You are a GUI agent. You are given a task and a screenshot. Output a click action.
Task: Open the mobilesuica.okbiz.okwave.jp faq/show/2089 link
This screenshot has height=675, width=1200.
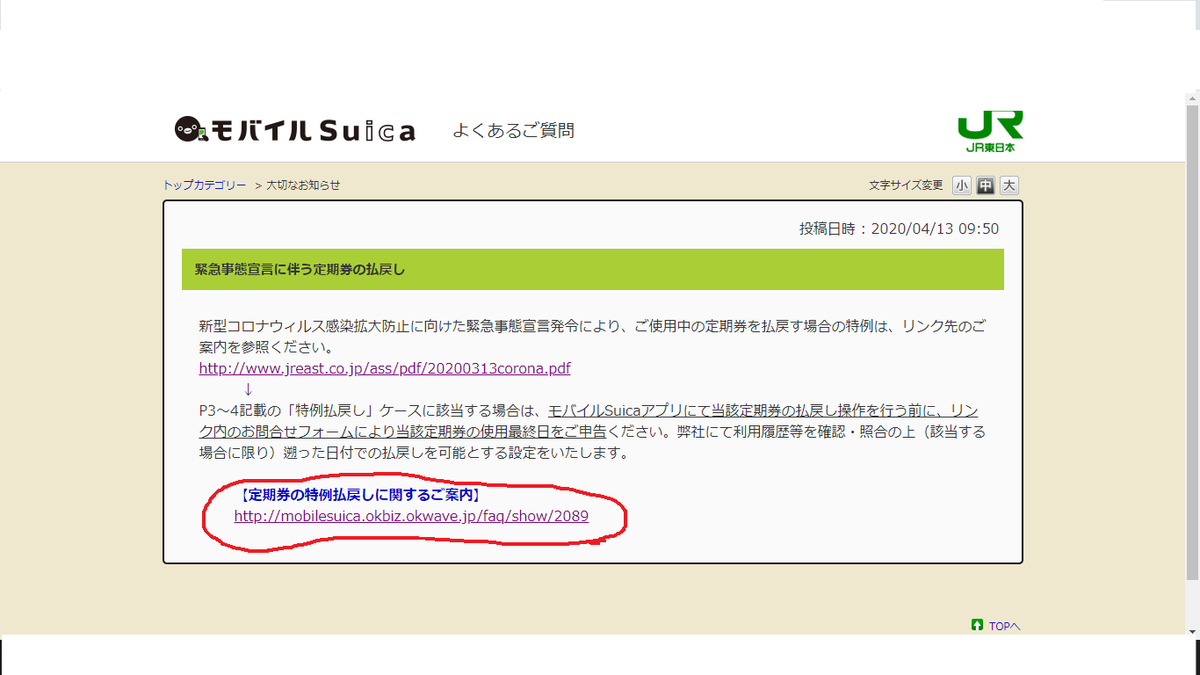point(411,516)
